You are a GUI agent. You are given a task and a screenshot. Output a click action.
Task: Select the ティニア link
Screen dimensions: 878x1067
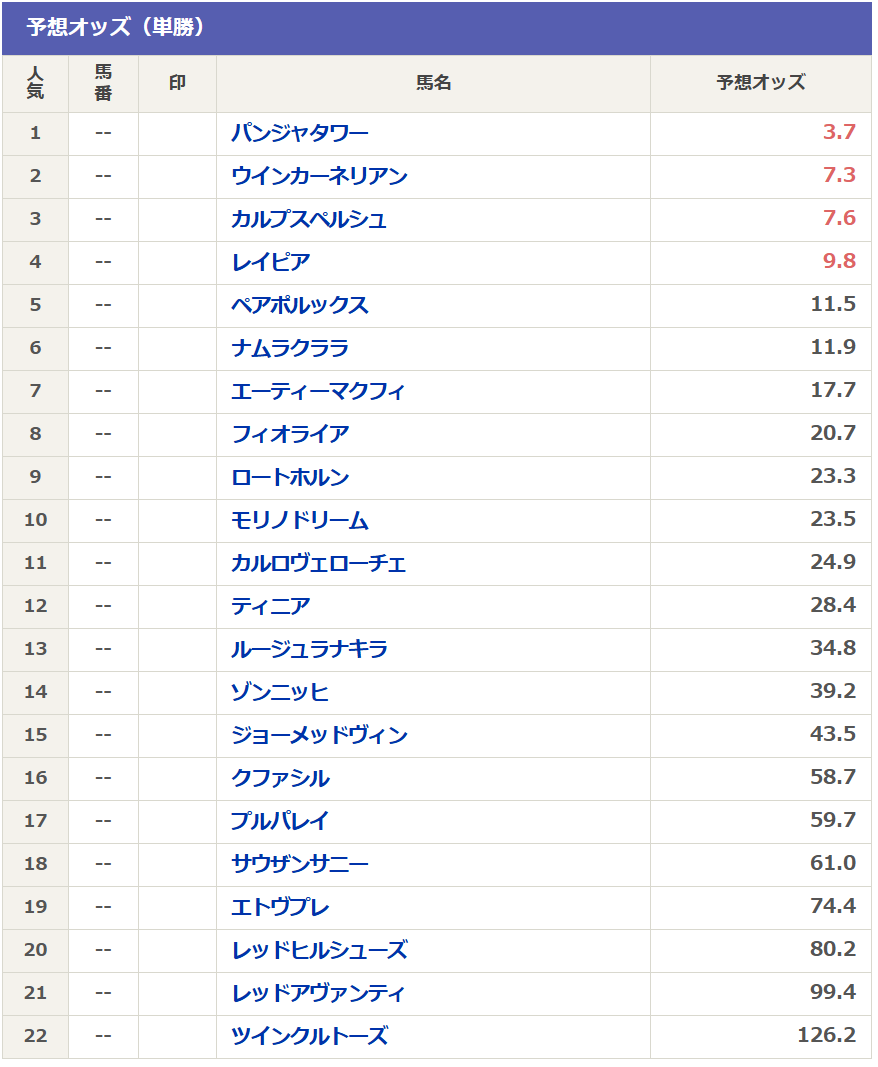(x=271, y=606)
